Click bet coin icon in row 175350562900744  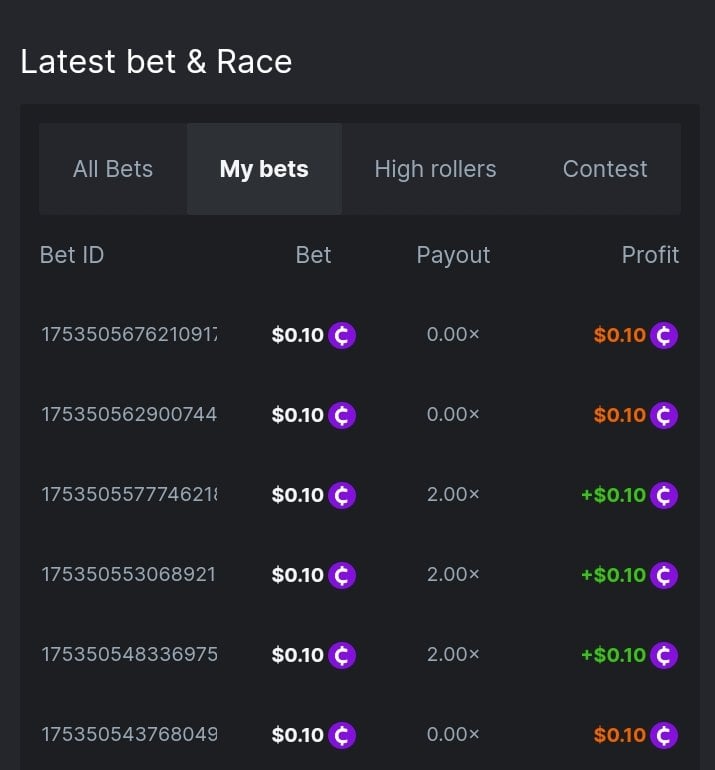[x=342, y=415]
